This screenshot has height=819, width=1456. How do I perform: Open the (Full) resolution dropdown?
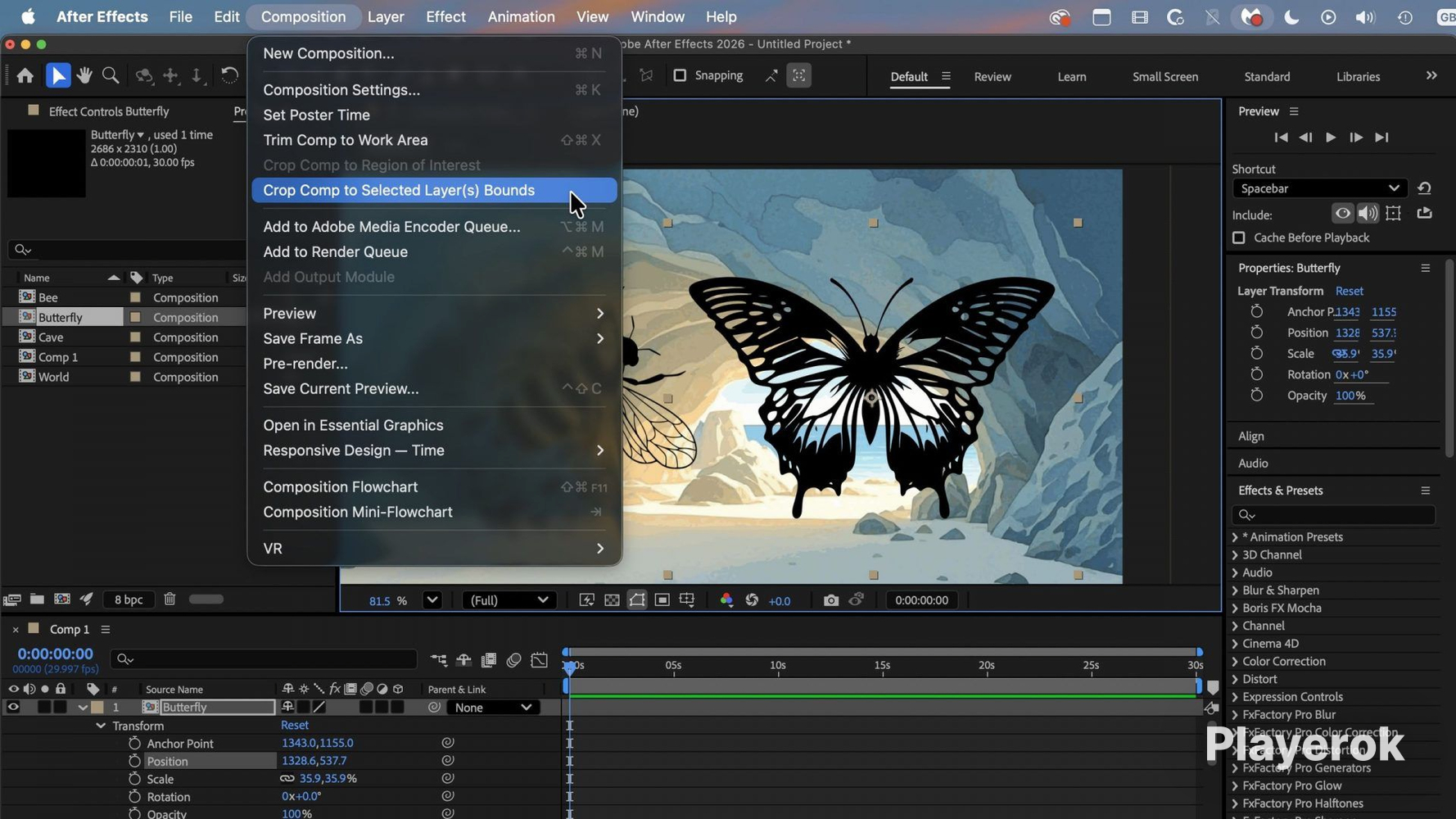pyautogui.click(x=509, y=600)
